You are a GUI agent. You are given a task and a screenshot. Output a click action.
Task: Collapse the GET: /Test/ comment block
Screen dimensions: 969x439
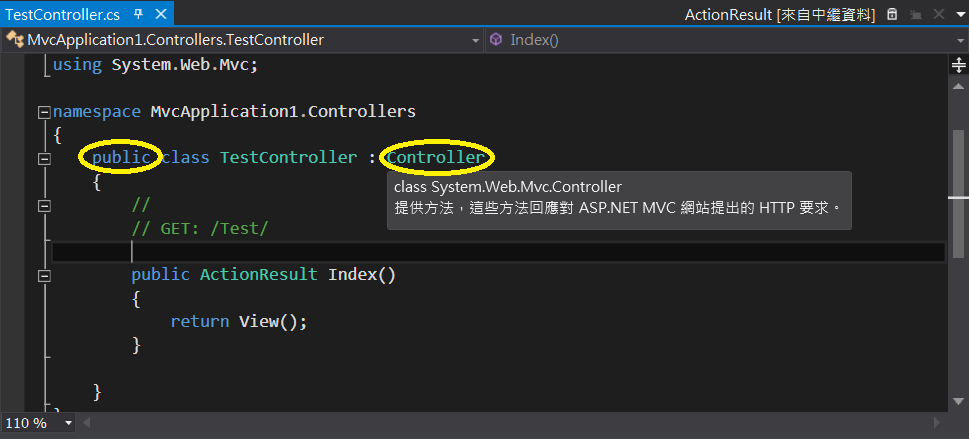pyautogui.click(x=43, y=205)
